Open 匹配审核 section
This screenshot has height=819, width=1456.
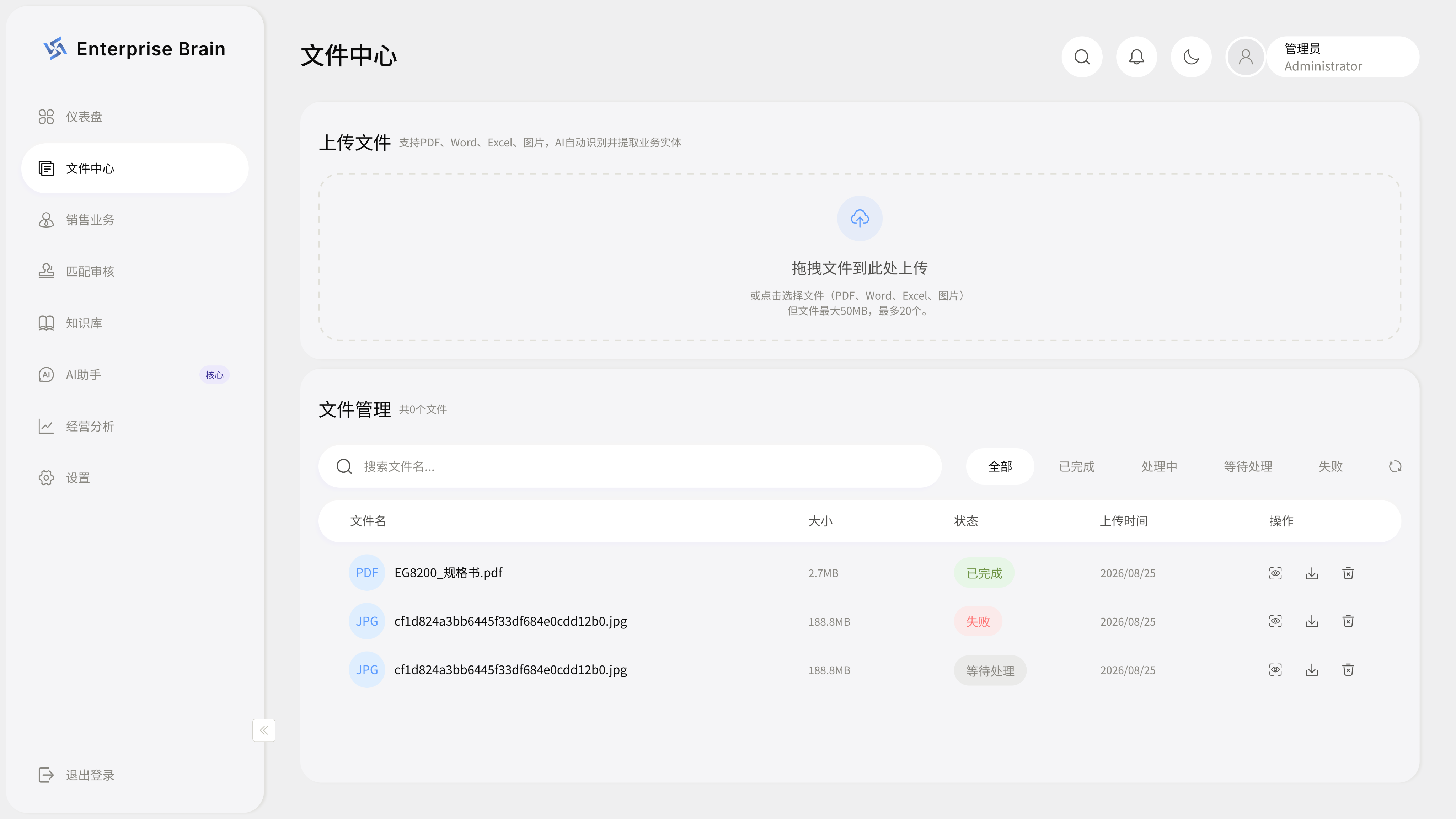coord(134,271)
